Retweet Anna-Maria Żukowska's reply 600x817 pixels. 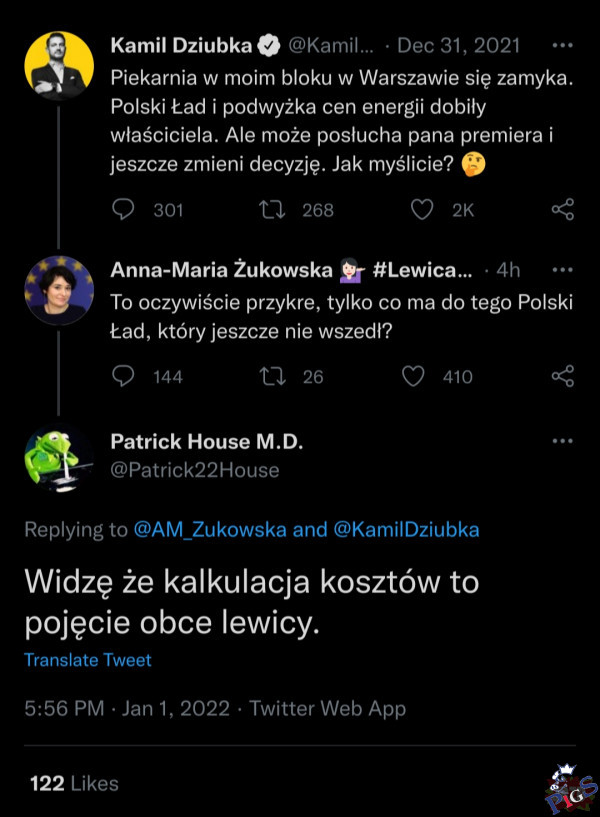268,376
